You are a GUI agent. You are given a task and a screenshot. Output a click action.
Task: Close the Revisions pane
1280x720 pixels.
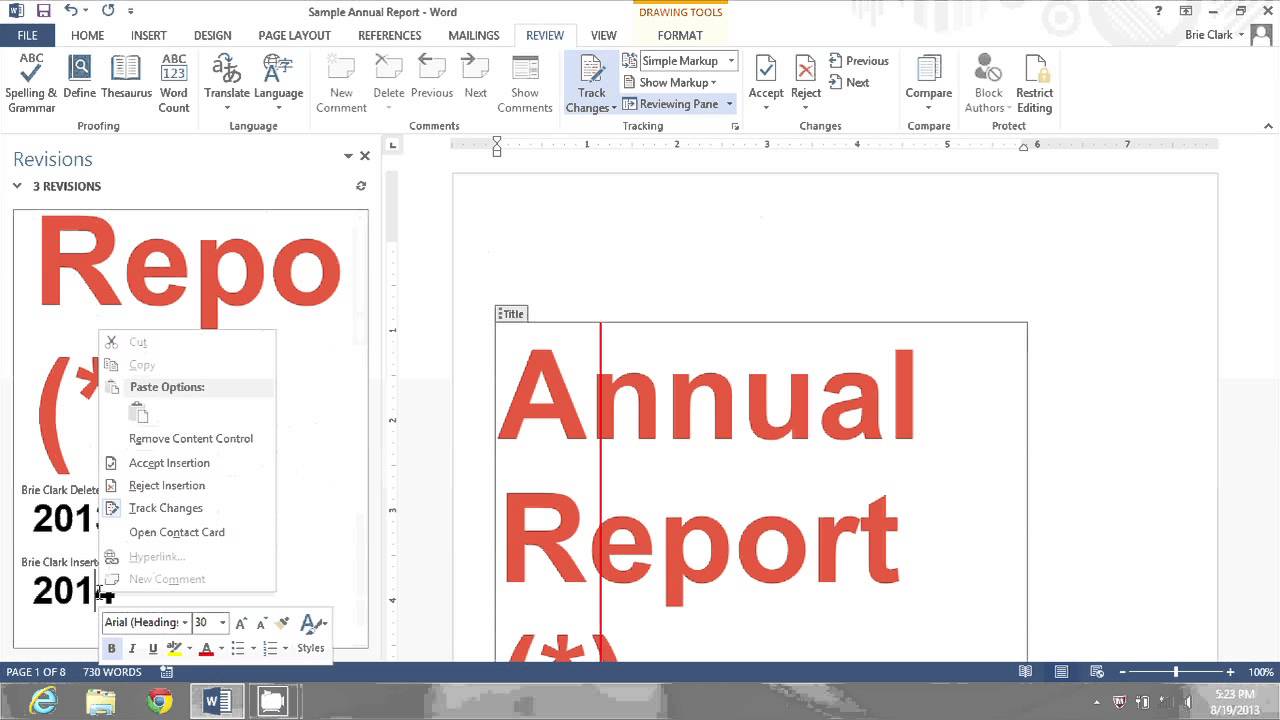(365, 156)
